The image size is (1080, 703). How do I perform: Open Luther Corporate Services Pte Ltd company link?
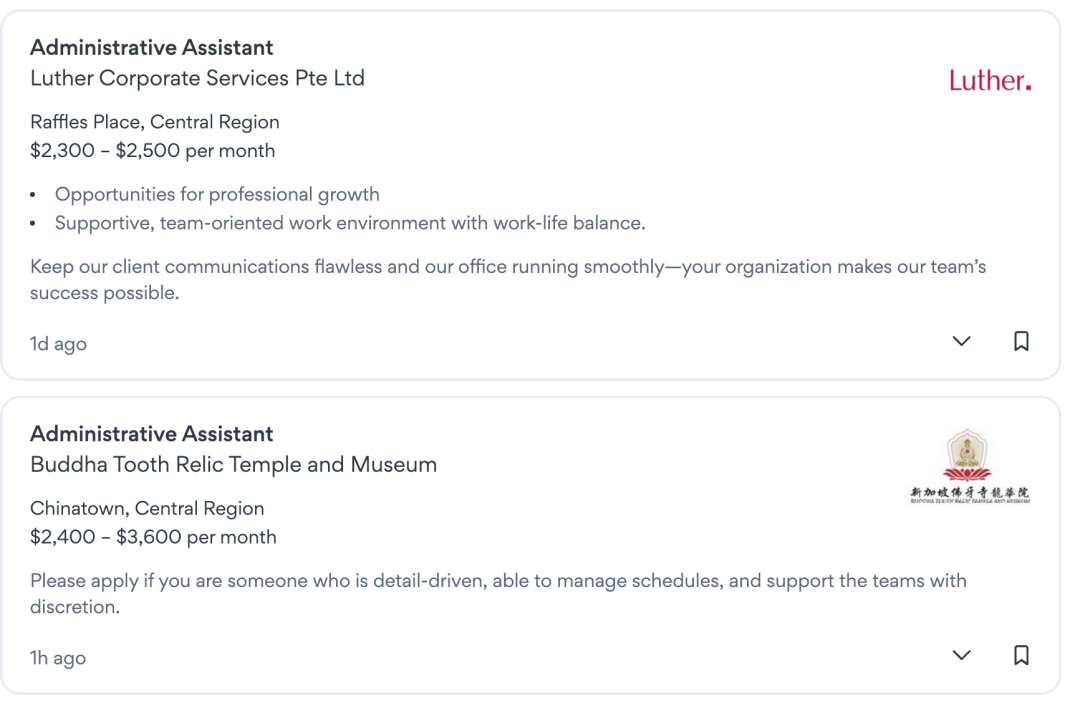pos(197,78)
